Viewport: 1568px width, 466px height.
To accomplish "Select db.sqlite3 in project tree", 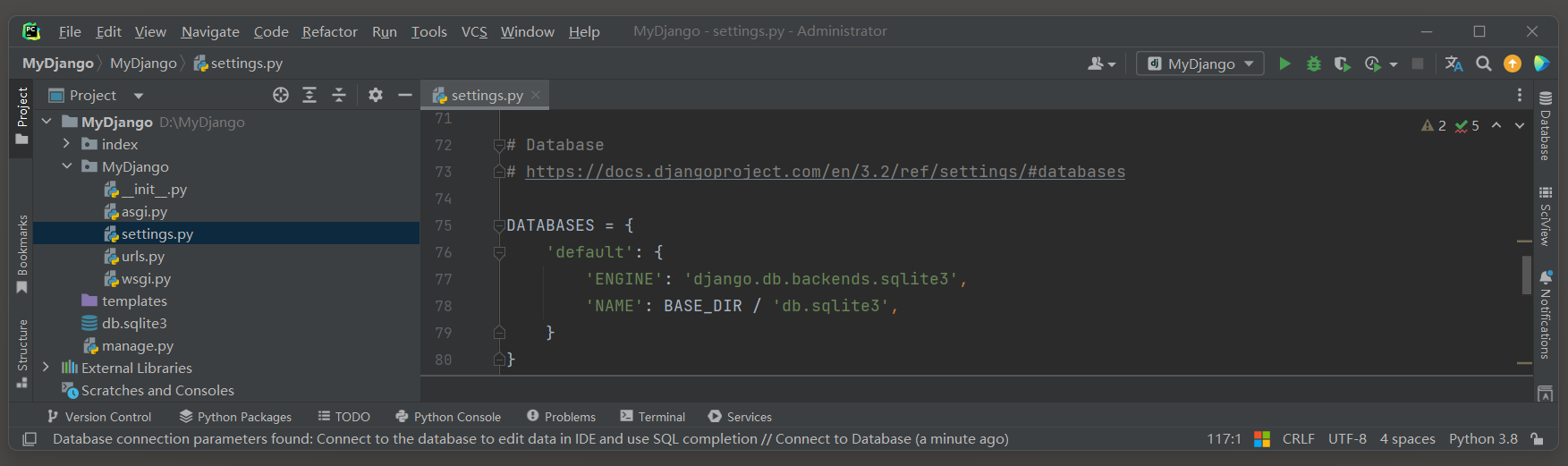I will pyautogui.click(x=134, y=323).
